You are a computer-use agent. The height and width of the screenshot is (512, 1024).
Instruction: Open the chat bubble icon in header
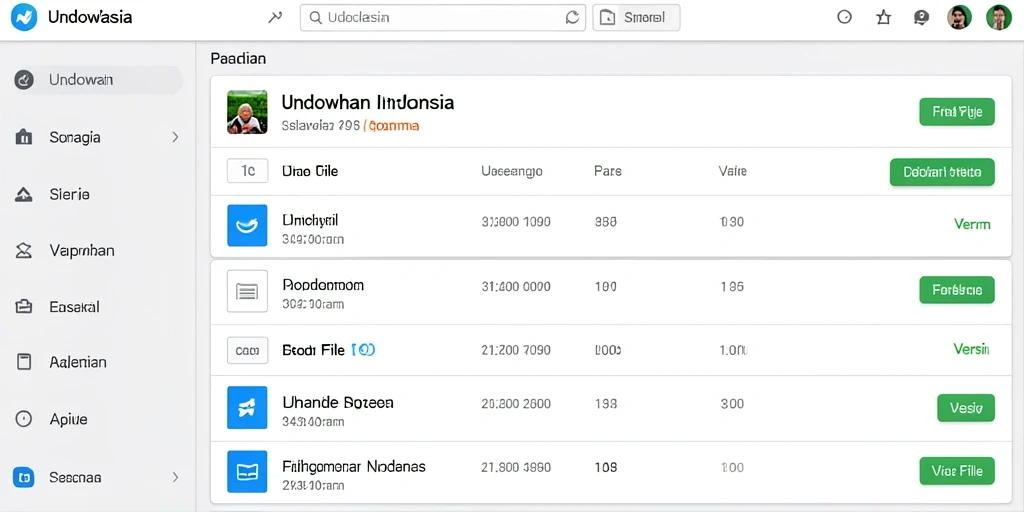[921, 18]
